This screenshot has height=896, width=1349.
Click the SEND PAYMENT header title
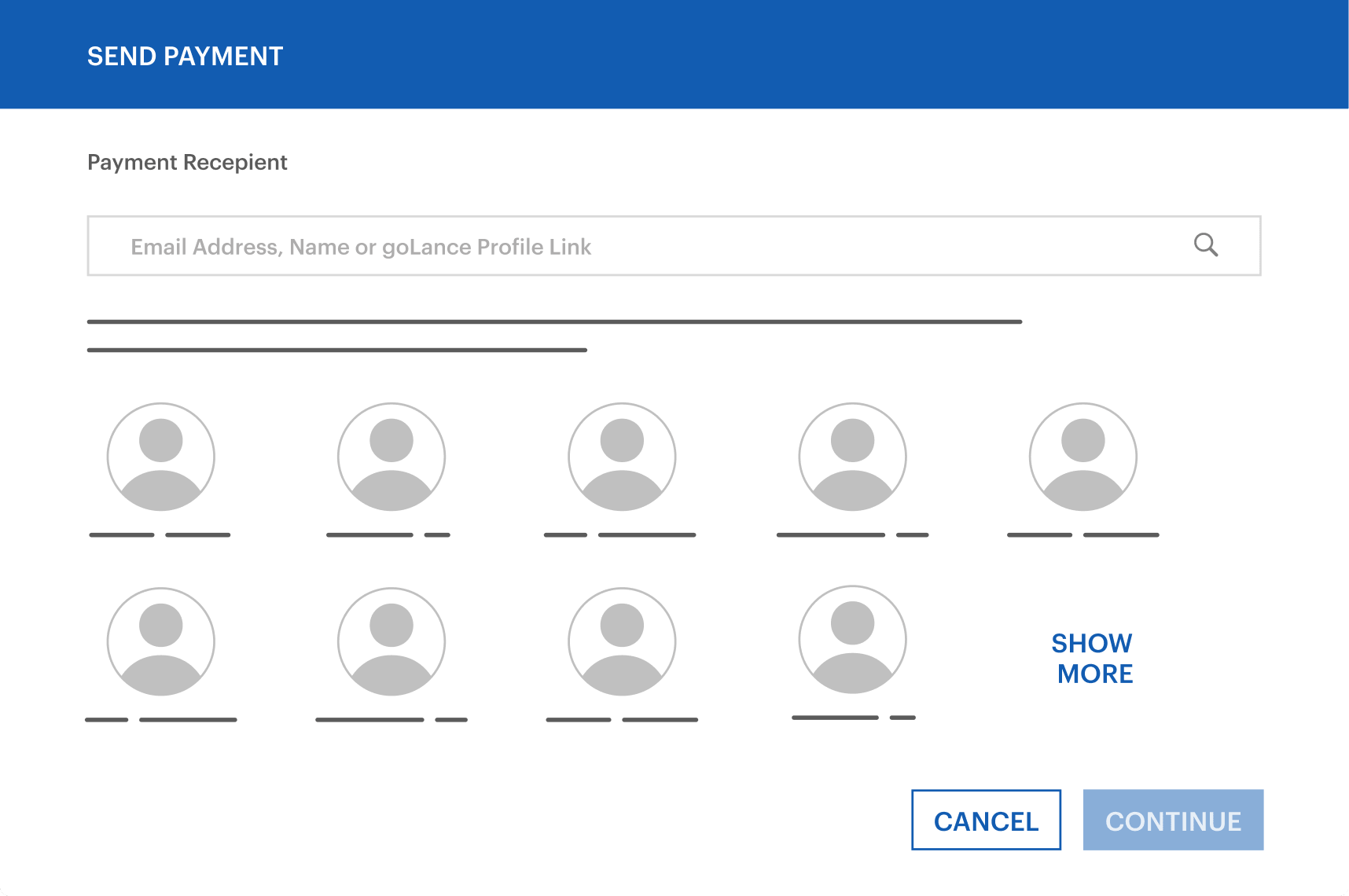click(185, 57)
